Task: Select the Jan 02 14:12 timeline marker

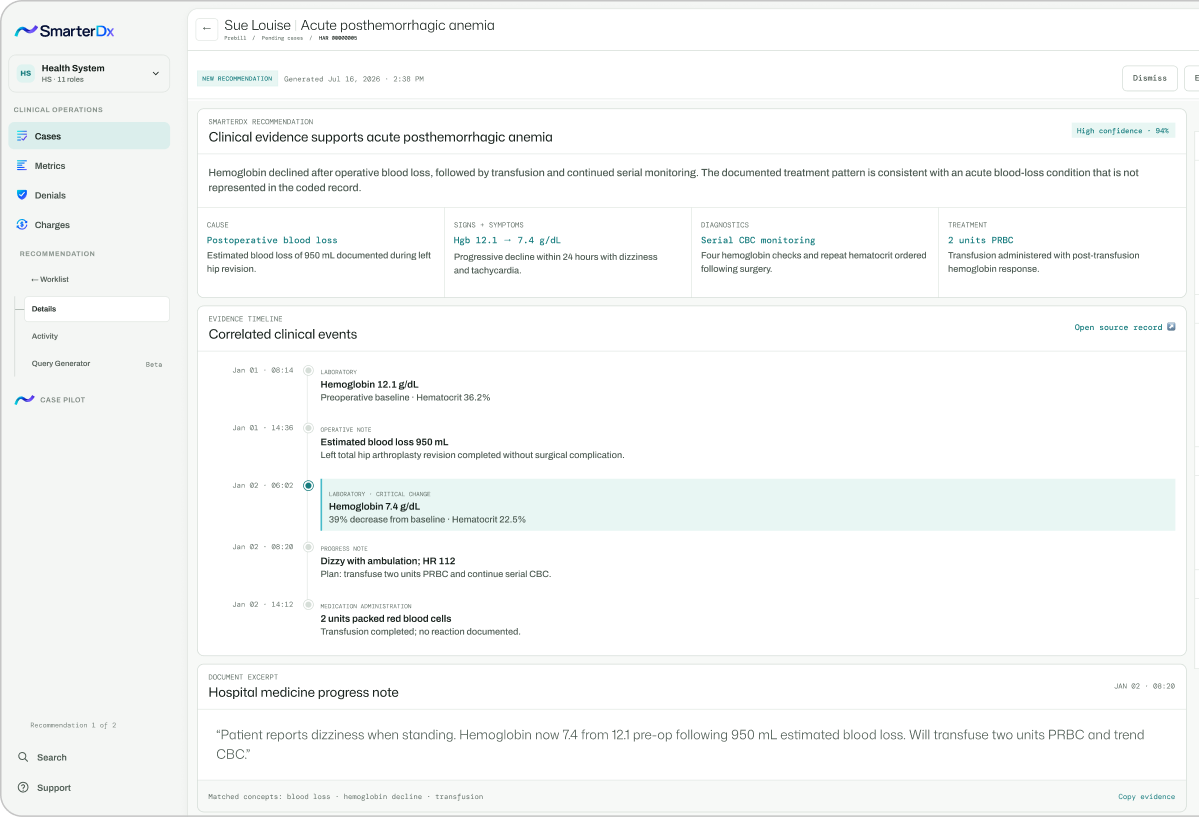Action: (x=308, y=604)
